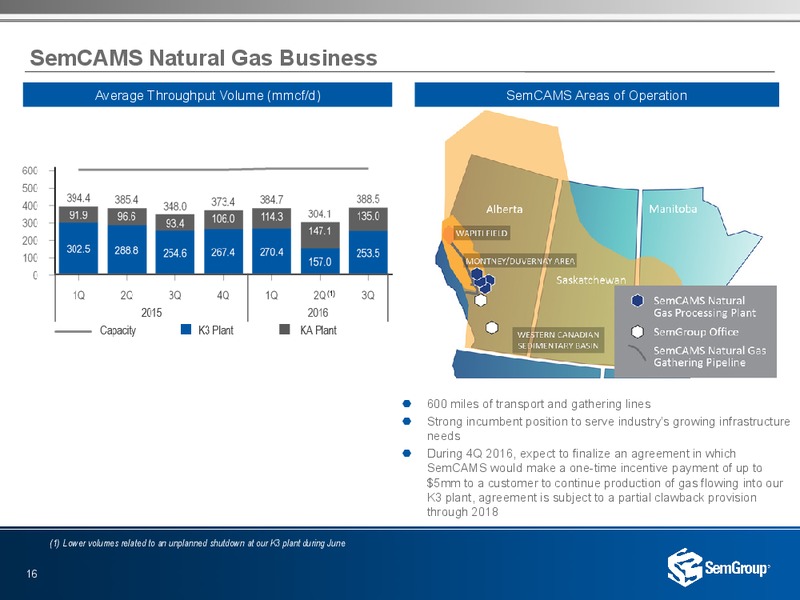
Task: Click footnote about unplanned K3 plant shutdown
Action: tap(197, 543)
